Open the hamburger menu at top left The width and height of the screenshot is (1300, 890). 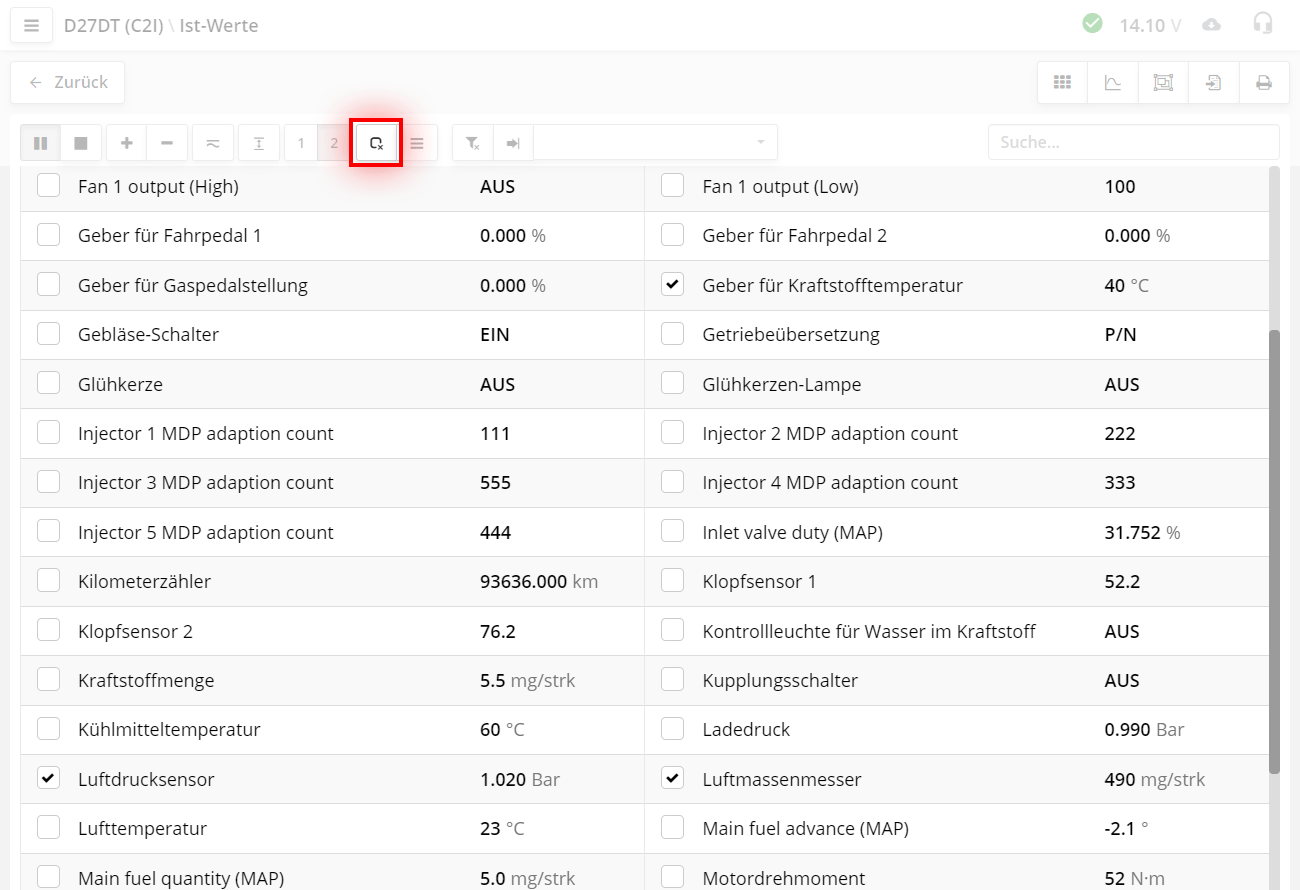[31, 26]
